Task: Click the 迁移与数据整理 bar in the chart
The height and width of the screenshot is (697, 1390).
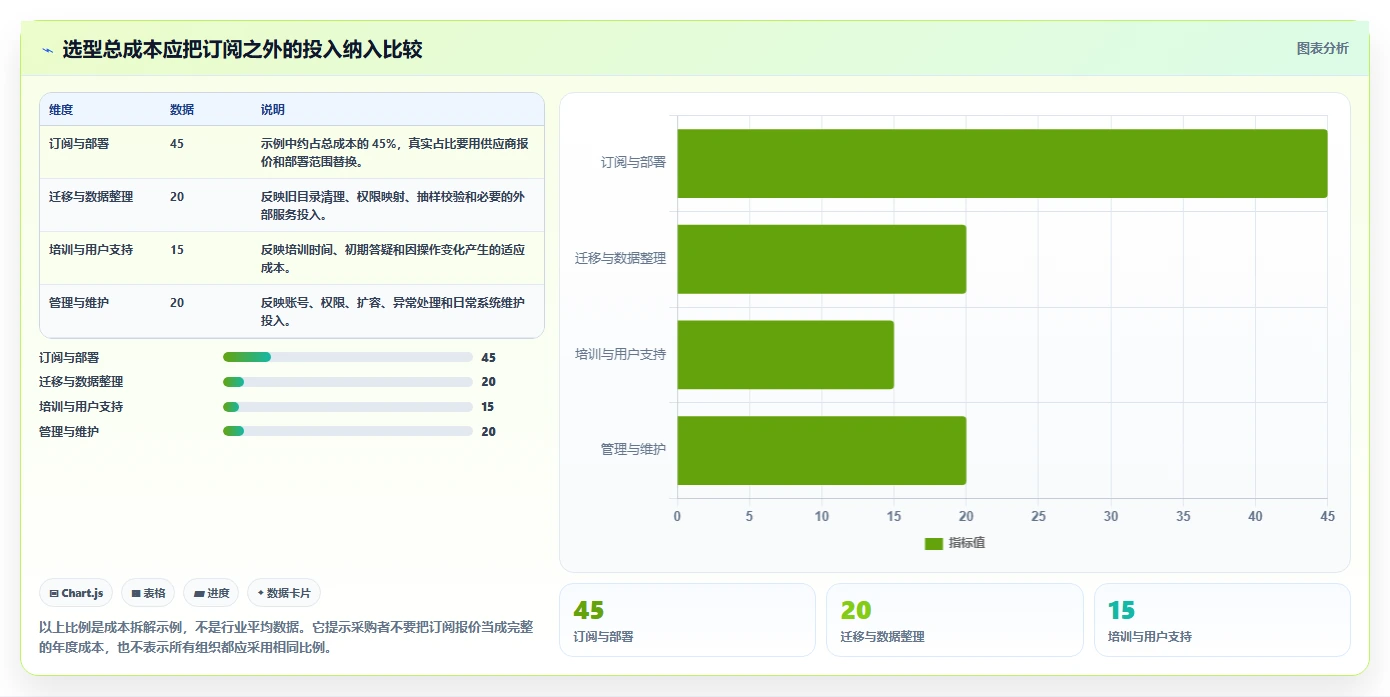Action: point(822,259)
